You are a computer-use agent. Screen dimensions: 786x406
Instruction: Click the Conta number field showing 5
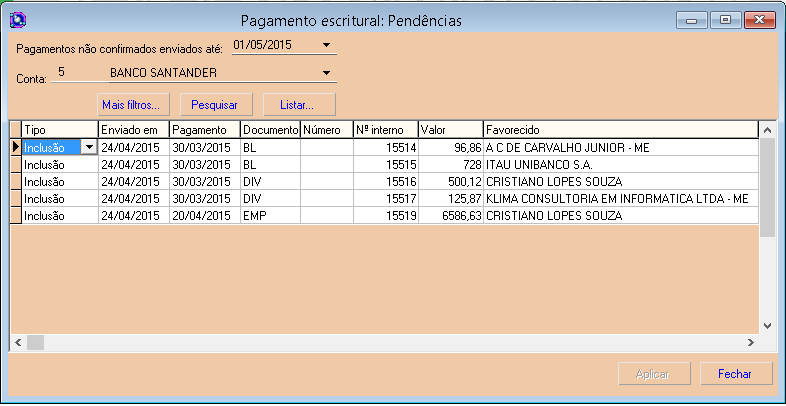(80, 73)
